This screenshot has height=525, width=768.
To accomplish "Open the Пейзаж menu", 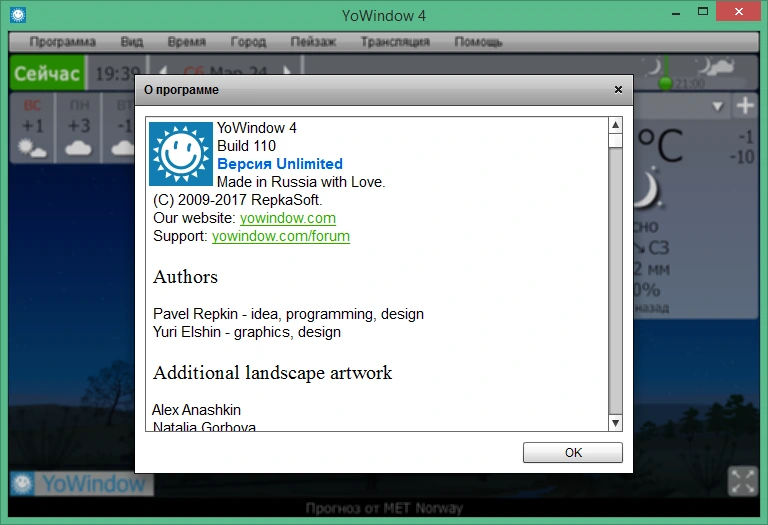I will [x=313, y=42].
